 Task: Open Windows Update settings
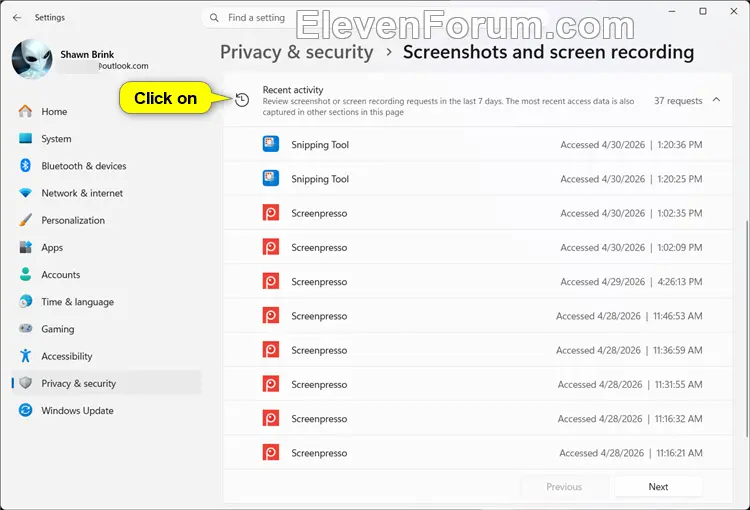(x=106, y=410)
